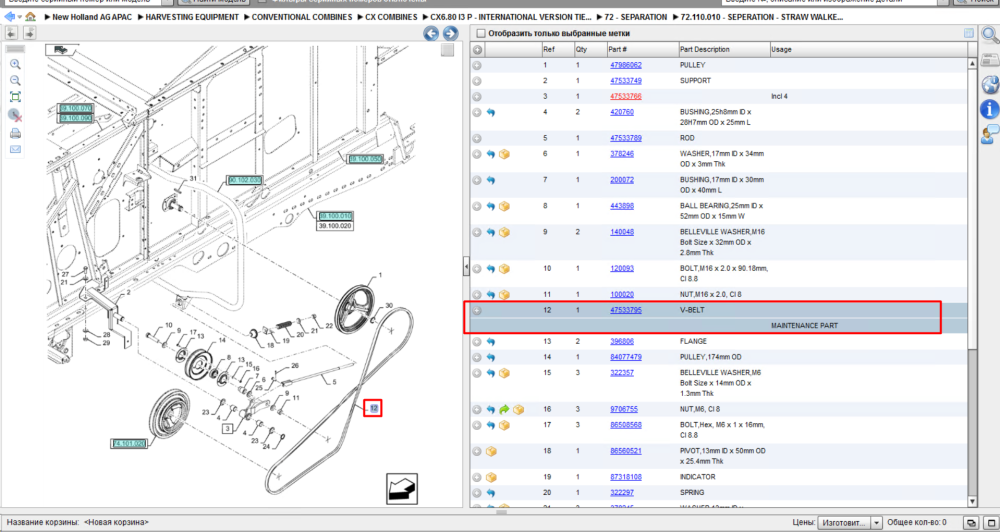The height and width of the screenshot is (532, 1000).
Task: Click the Usage column header
Action: [x=867, y=49]
